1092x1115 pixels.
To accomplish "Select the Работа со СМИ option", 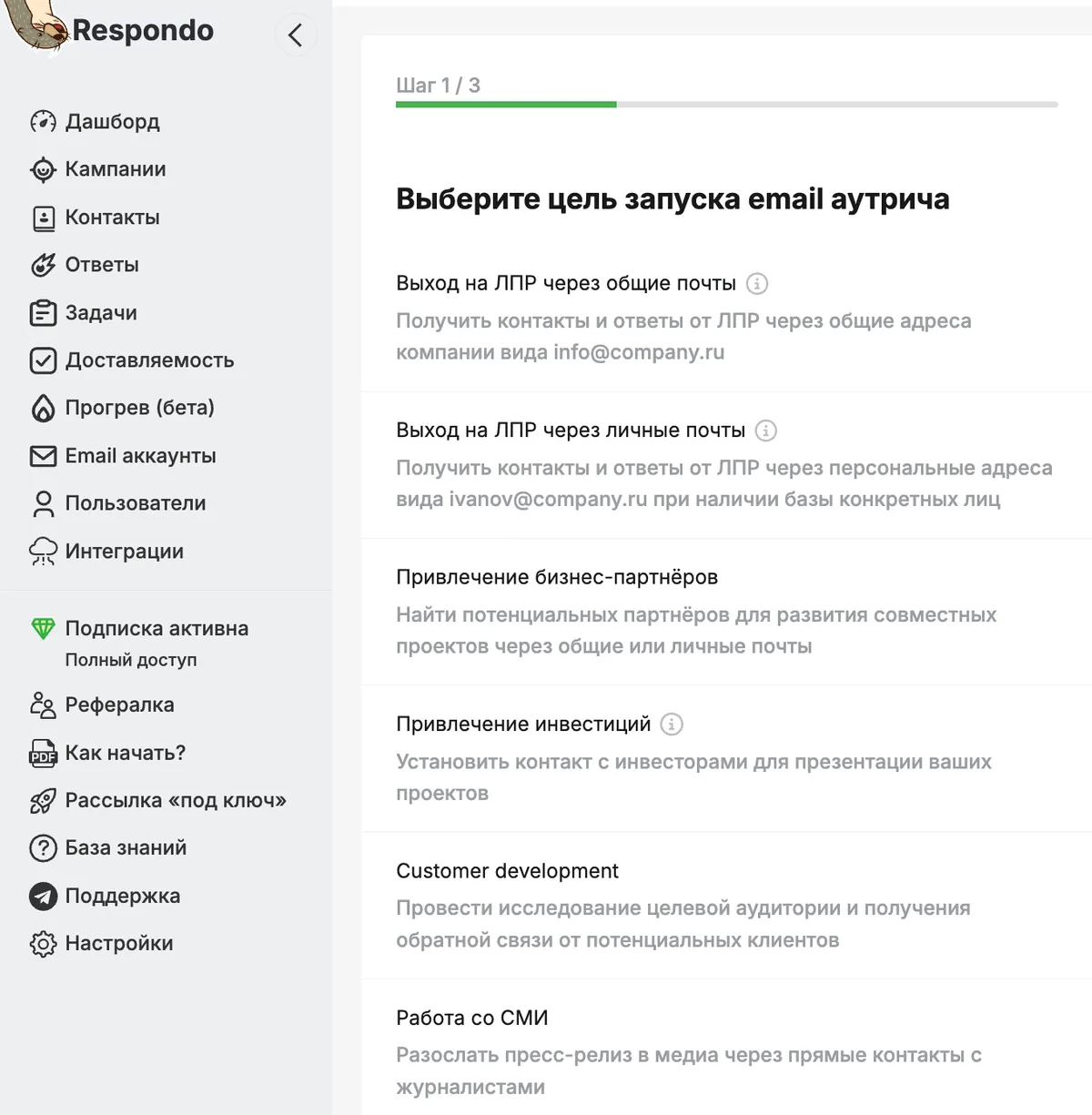I will point(727,1049).
